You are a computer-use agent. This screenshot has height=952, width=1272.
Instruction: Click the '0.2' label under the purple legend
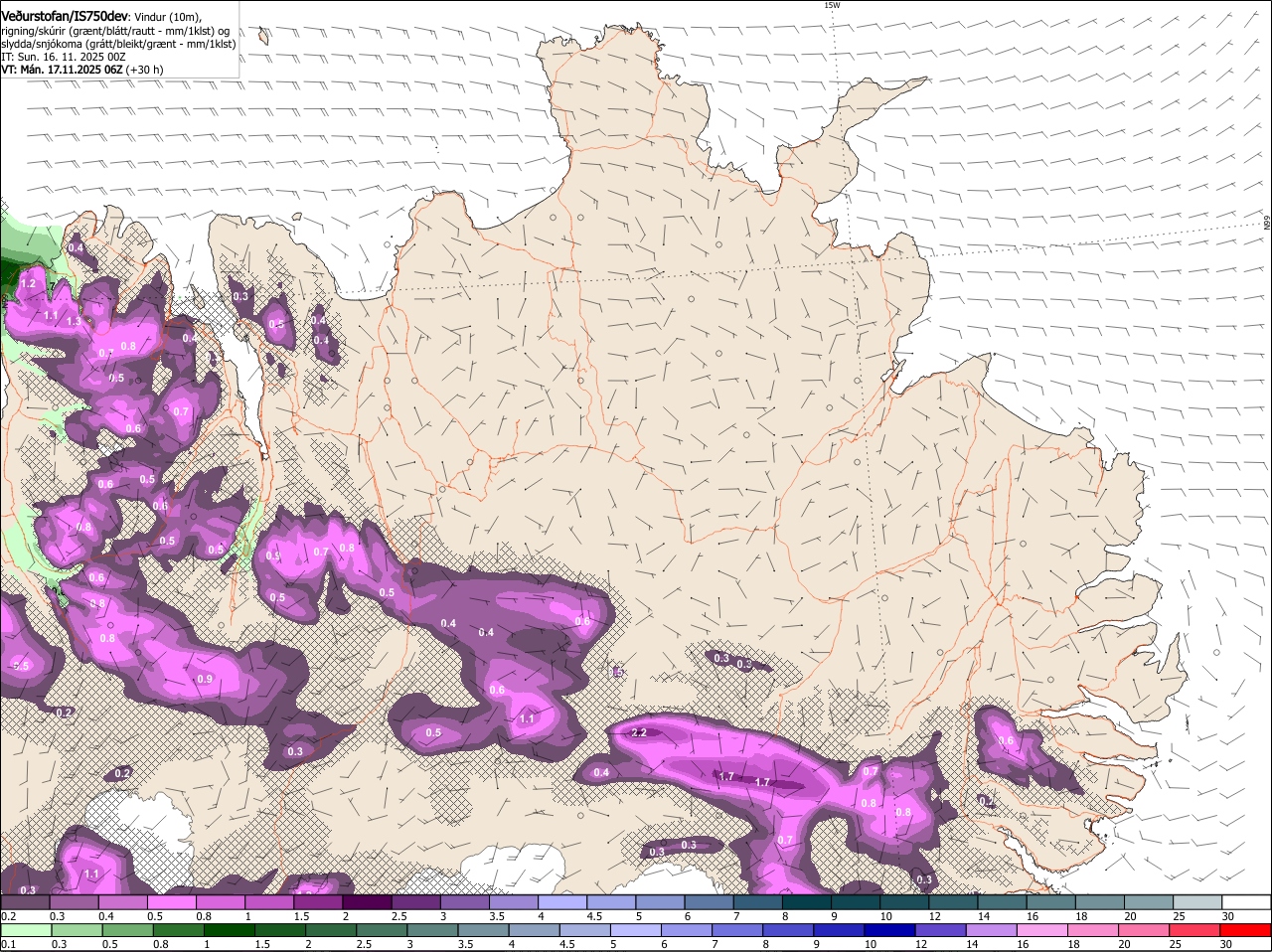pyautogui.click(x=8, y=916)
